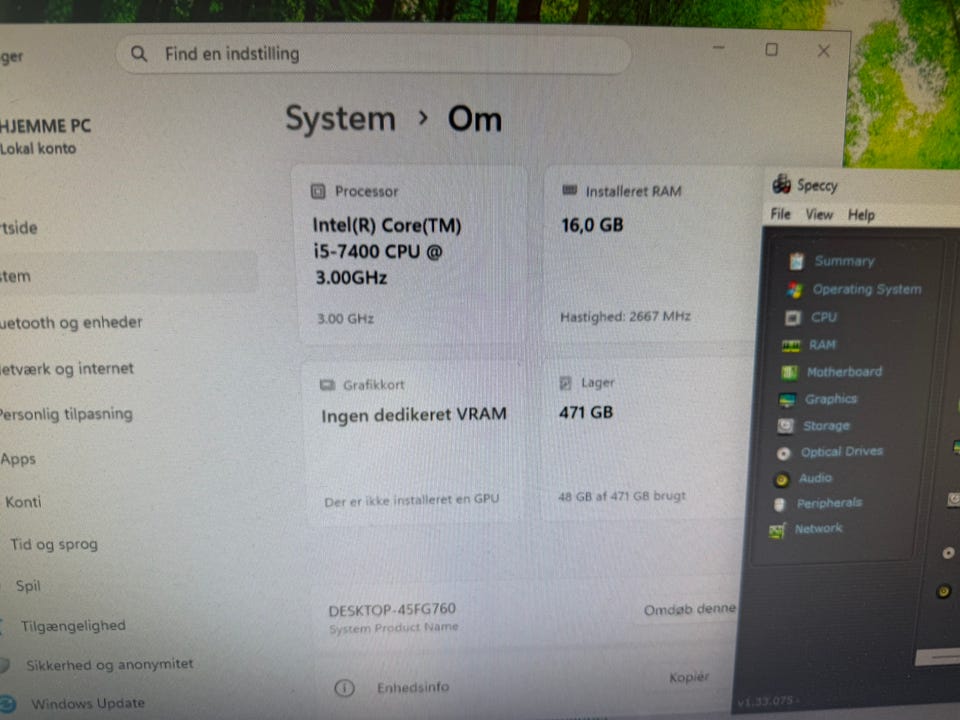
Task: Click the Processor chip icon on card
Action: [x=318, y=192]
